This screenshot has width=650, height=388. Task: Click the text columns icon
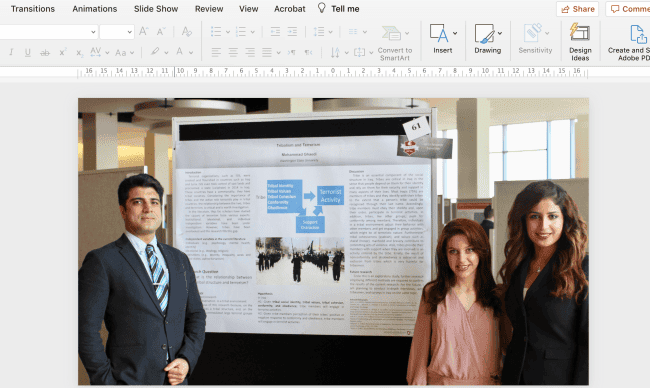click(x=353, y=32)
